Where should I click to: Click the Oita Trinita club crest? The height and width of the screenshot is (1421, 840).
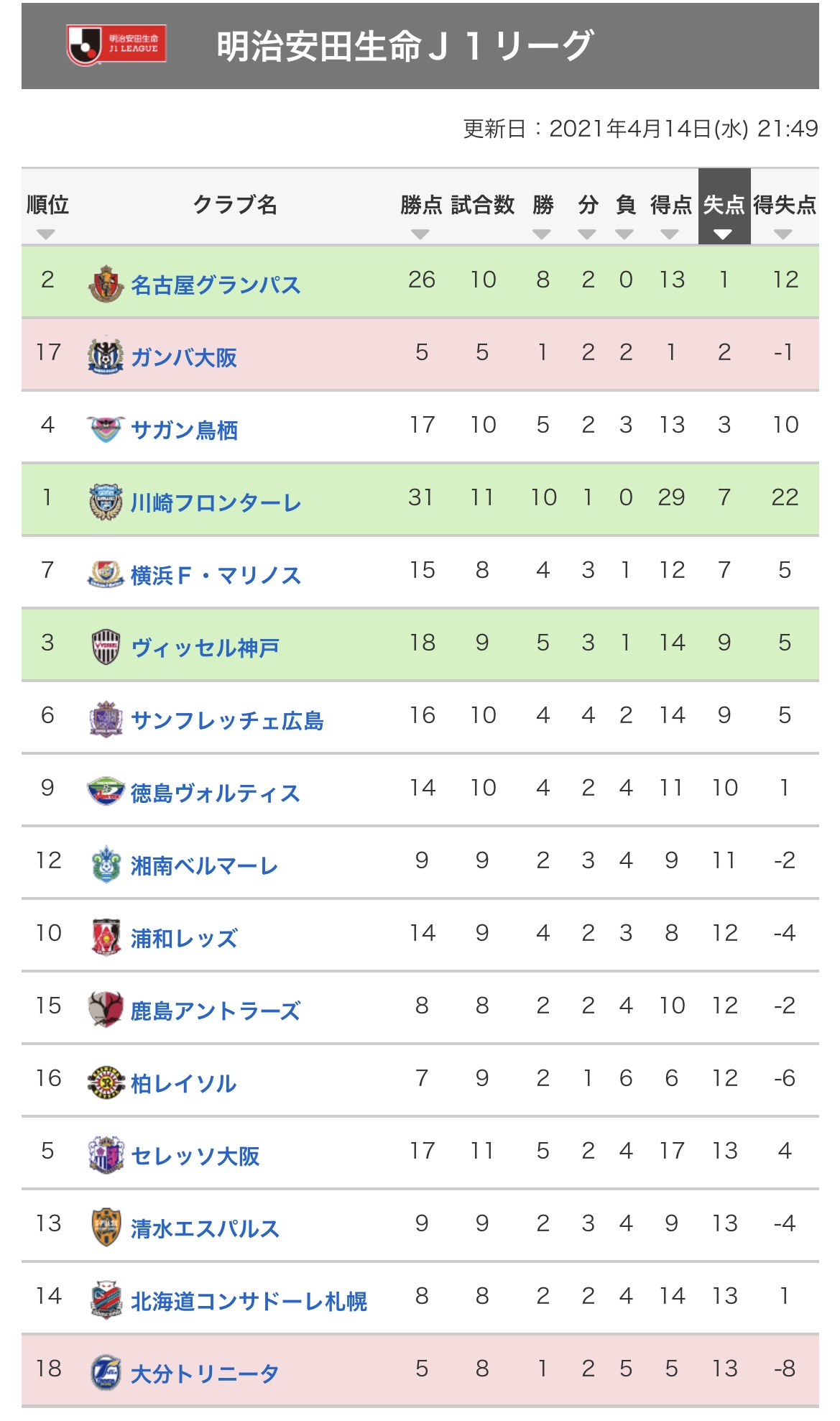click(x=106, y=1373)
